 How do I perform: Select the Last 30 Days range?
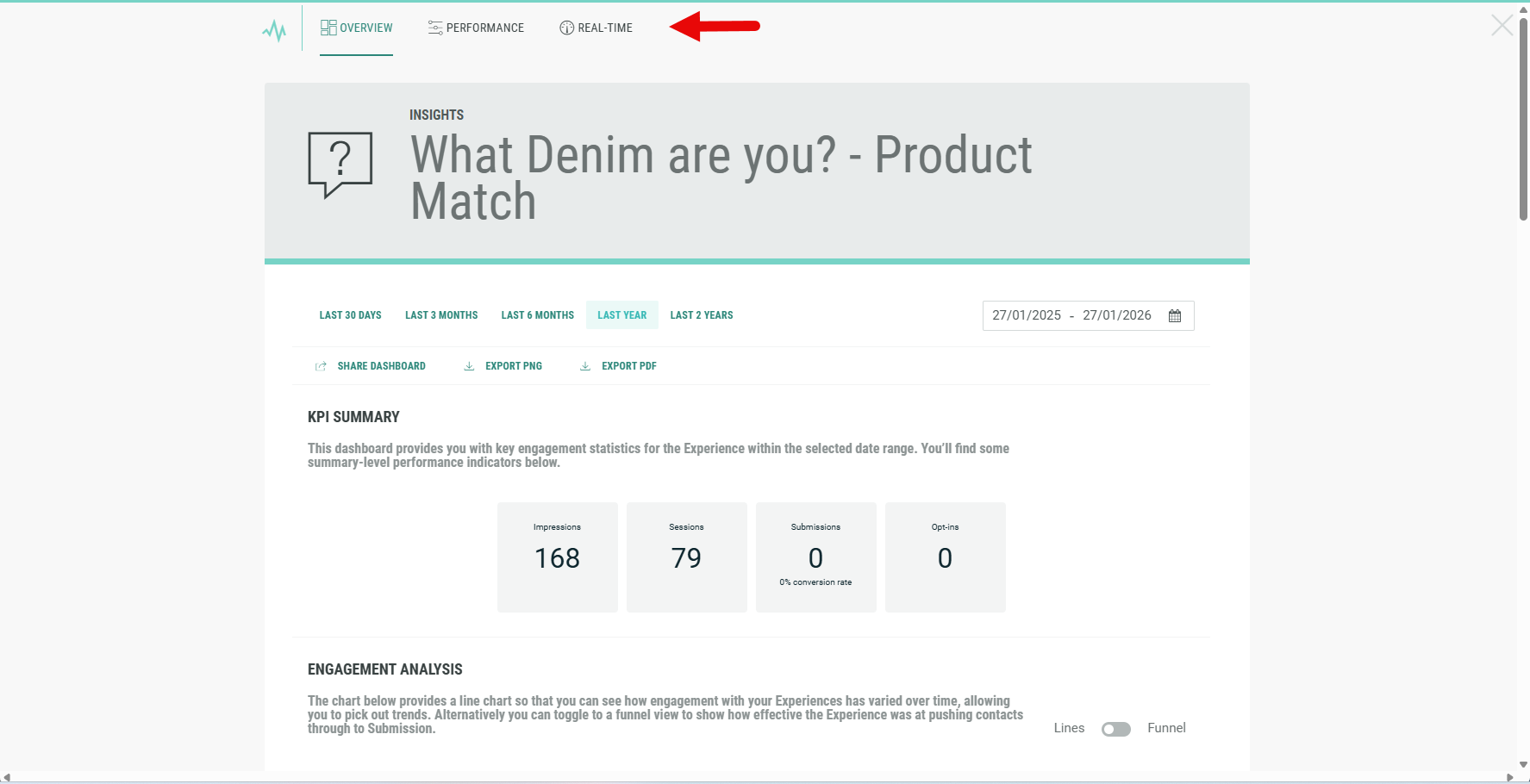coord(350,315)
